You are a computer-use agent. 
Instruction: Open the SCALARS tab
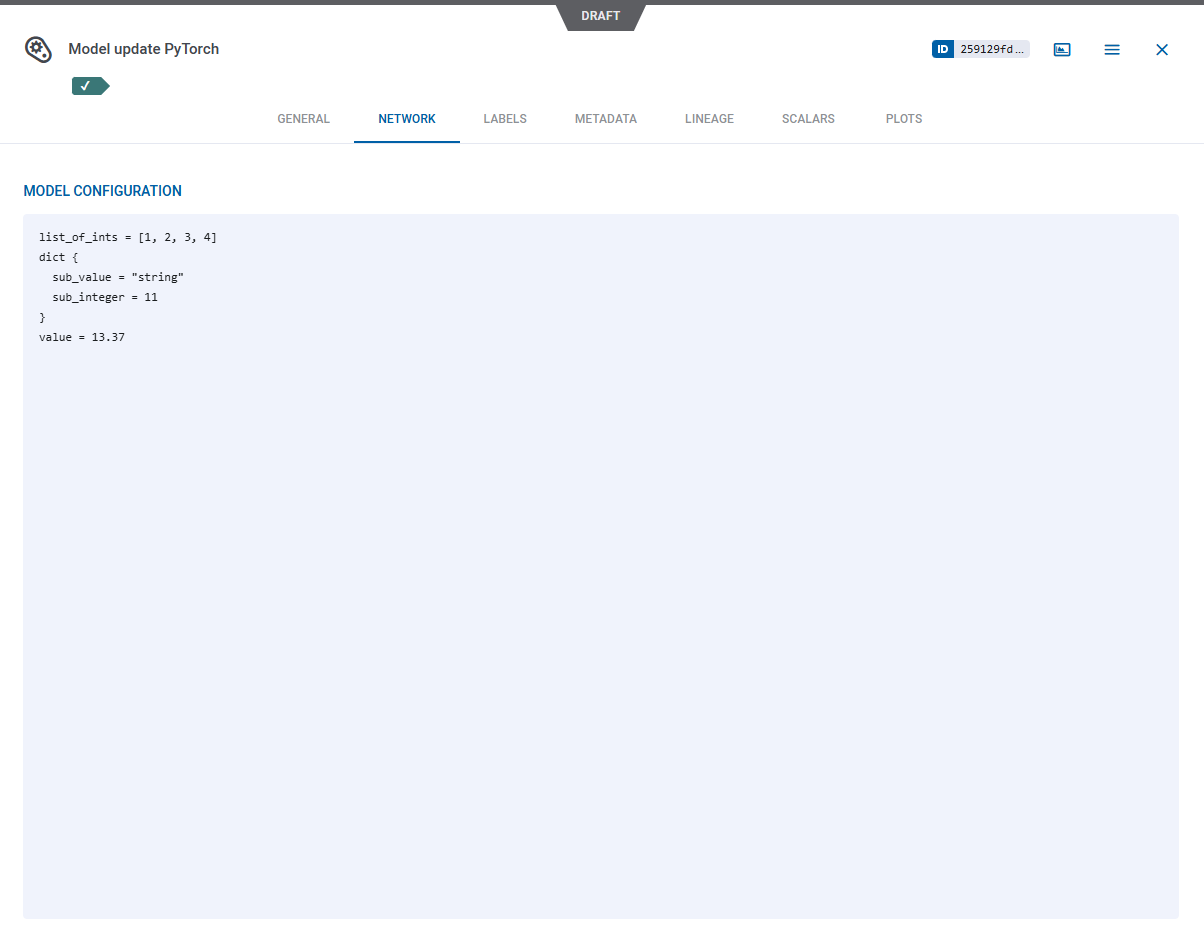coord(808,118)
